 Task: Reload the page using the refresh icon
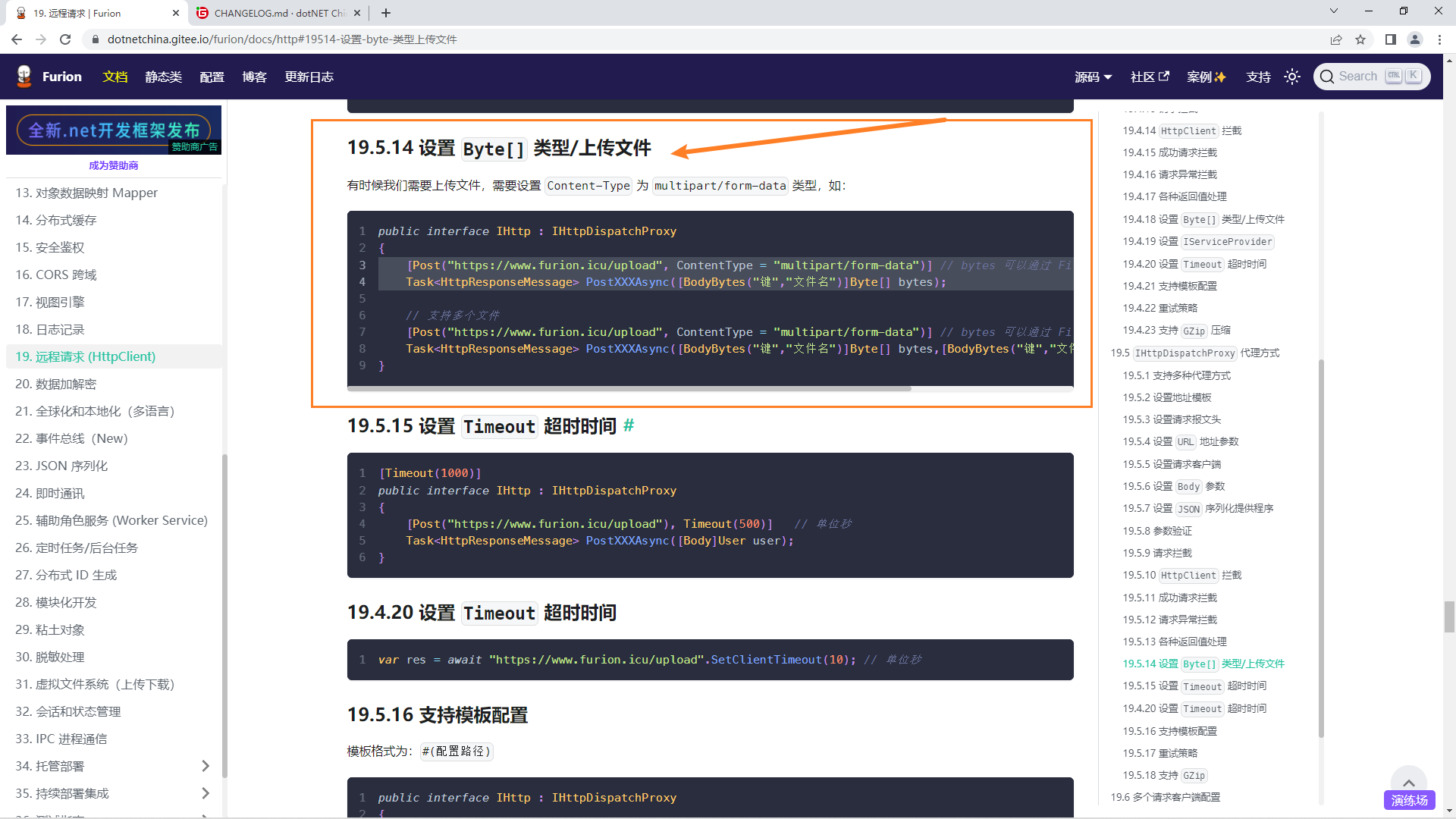(x=65, y=39)
